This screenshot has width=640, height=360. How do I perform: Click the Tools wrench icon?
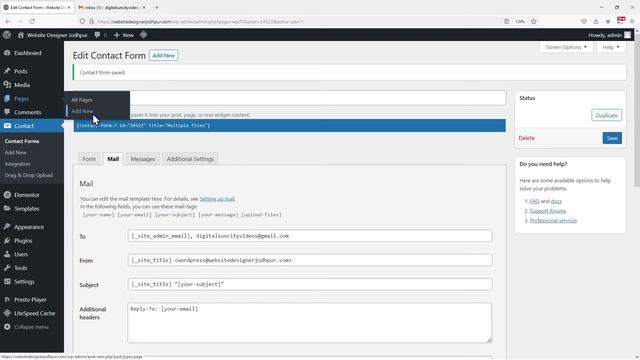tap(7, 268)
